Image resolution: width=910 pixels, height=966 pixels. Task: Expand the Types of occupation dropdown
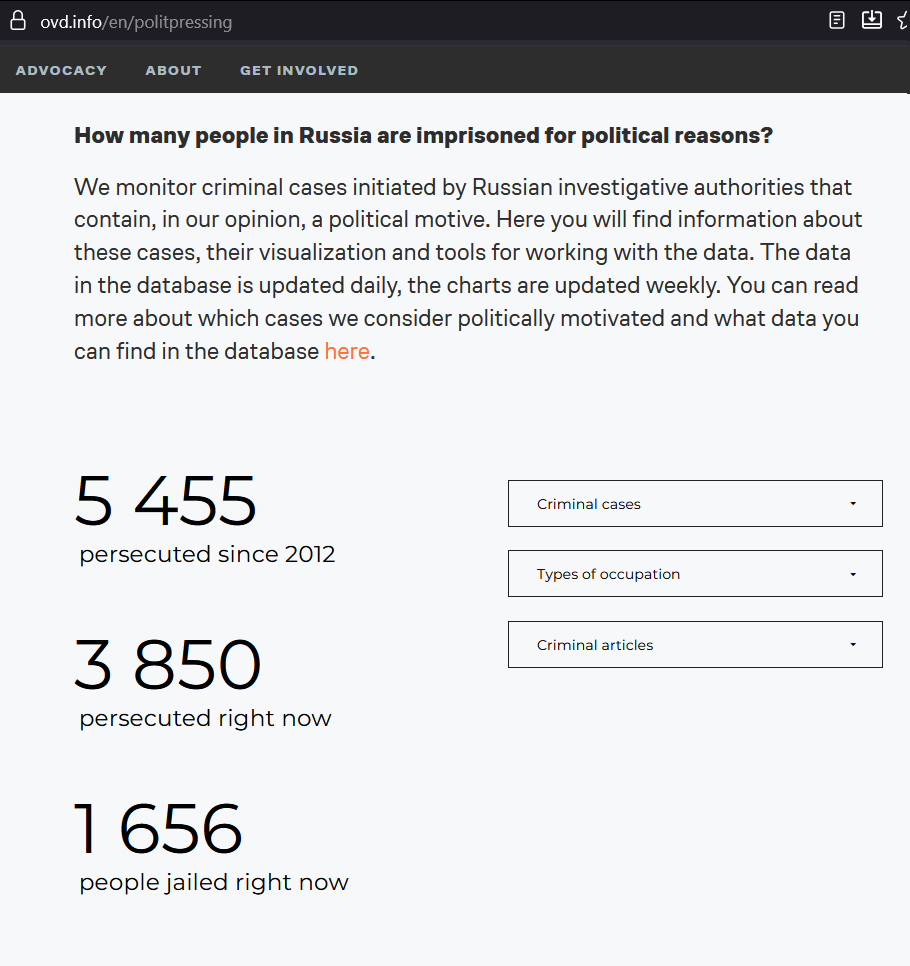tap(694, 574)
